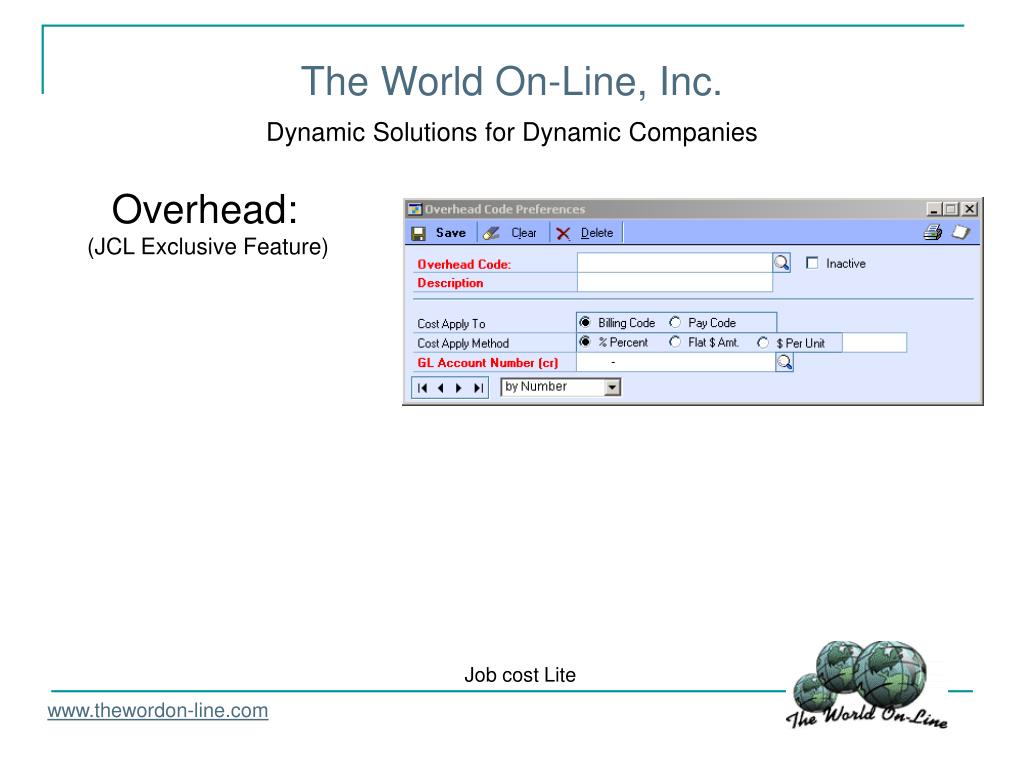Select % Percent radio button
The height and width of the screenshot is (768, 1024).
[x=585, y=342]
